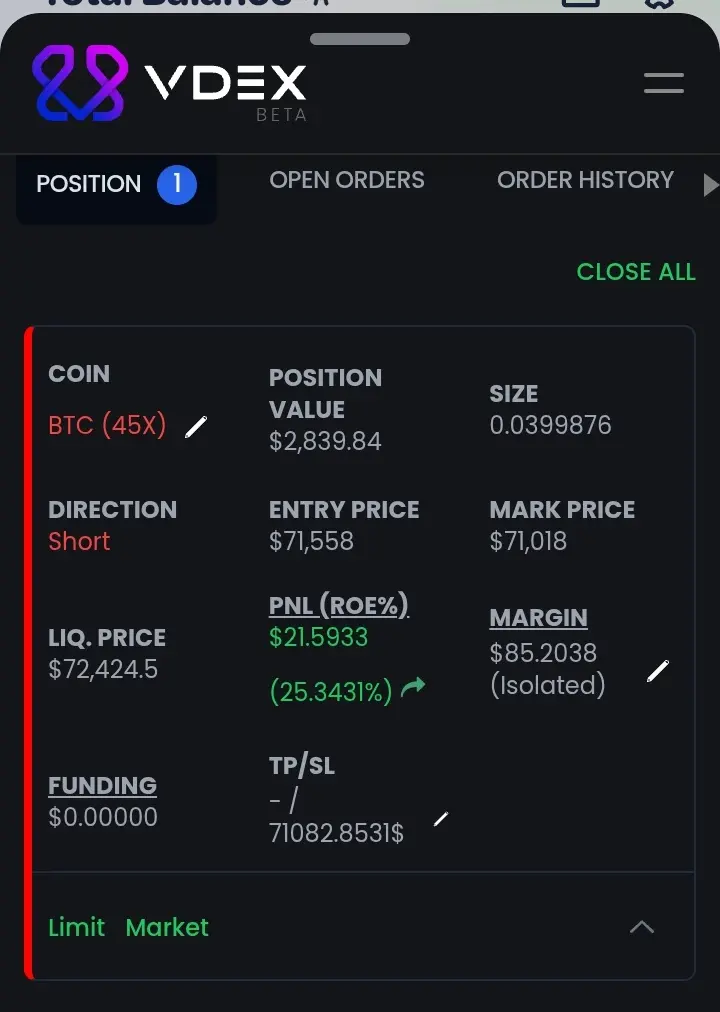Viewport: 720px width, 1012px height.
Task: Choose Limit close option
Action: [77, 927]
